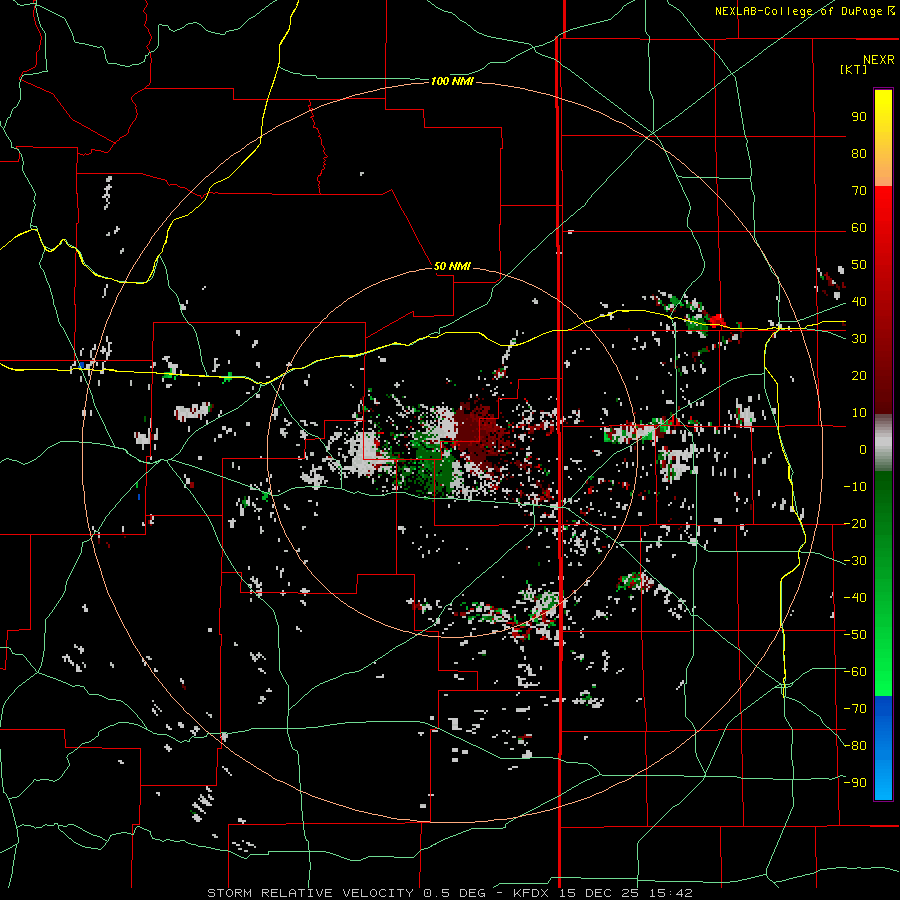Click the [KT] units label
The height and width of the screenshot is (900, 900).
pos(854,69)
